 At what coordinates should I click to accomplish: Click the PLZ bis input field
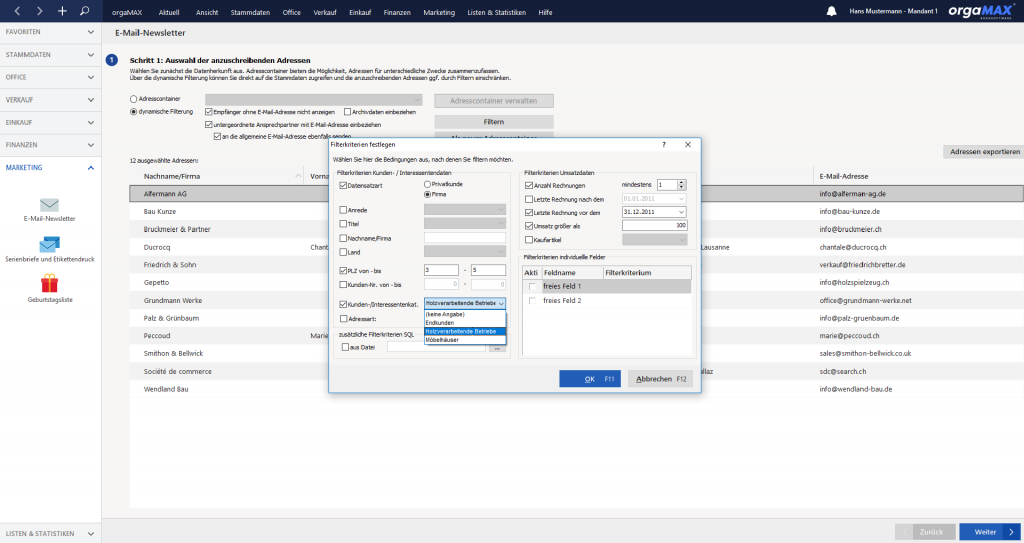tap(488, 270)
